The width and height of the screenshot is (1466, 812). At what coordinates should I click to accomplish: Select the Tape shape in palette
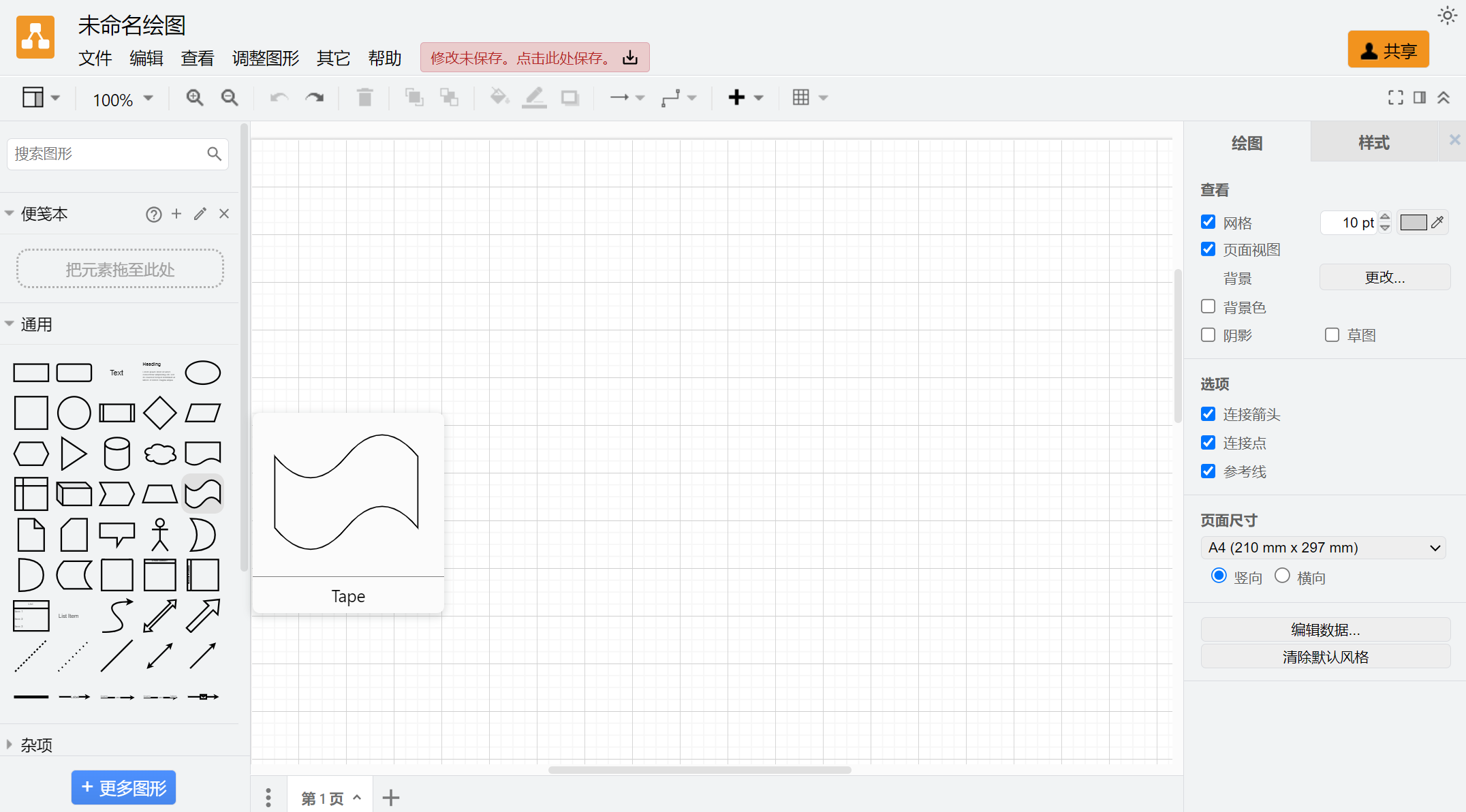[203, 494]
